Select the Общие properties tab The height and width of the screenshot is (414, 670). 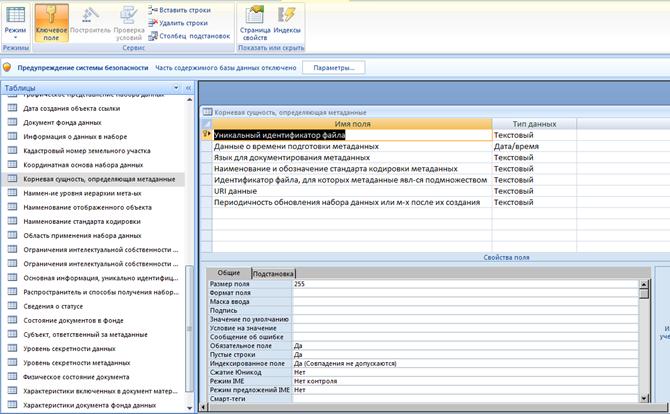click(x=228, y=273)
